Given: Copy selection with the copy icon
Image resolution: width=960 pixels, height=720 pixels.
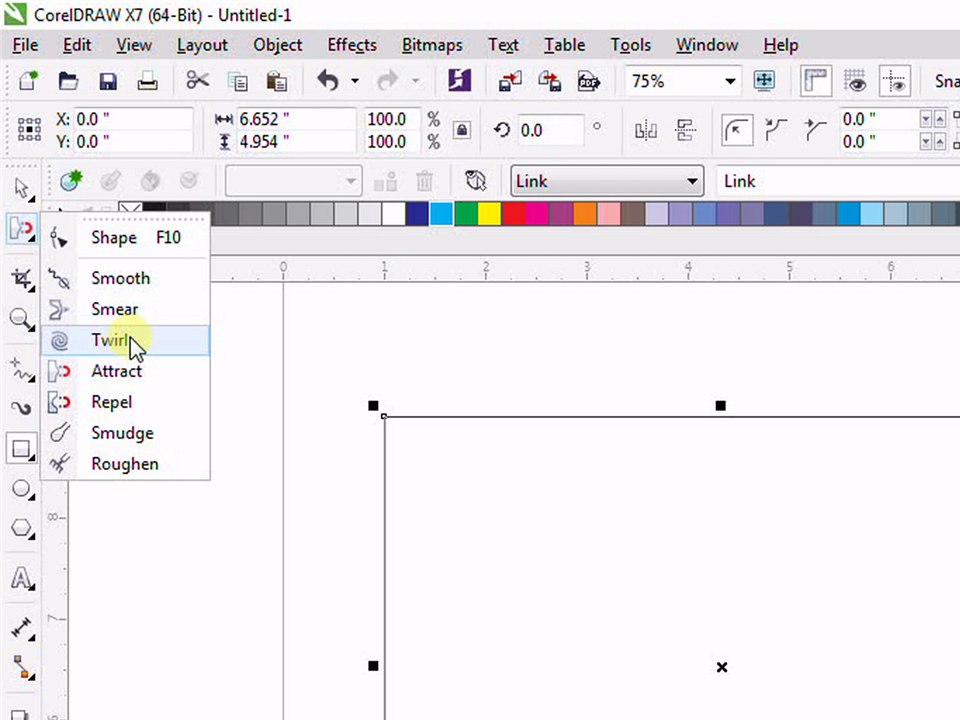Looking at the screenshot, I should (x=237, y=81).
